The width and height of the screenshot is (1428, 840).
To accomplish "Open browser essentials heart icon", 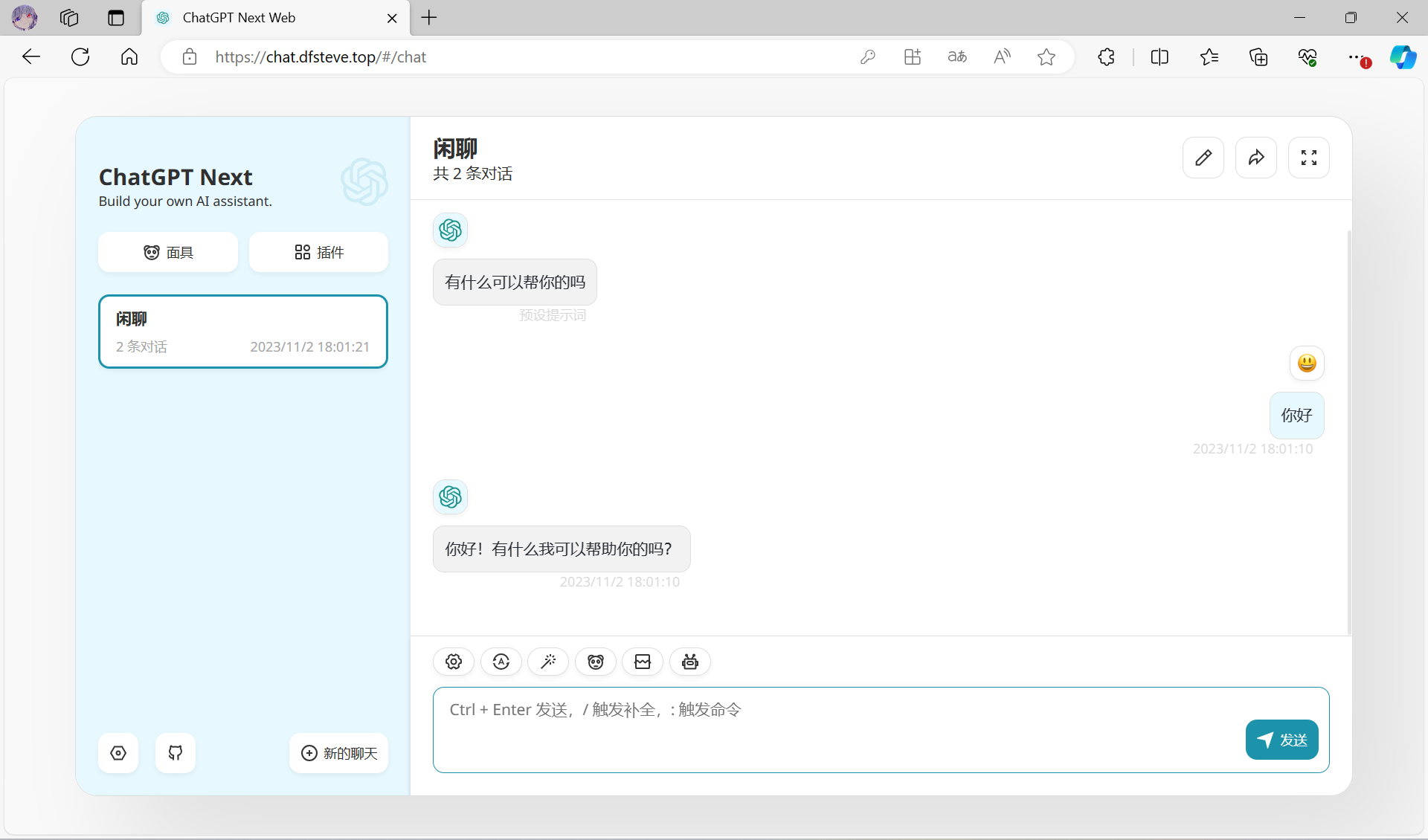I will pos(1308,56).
